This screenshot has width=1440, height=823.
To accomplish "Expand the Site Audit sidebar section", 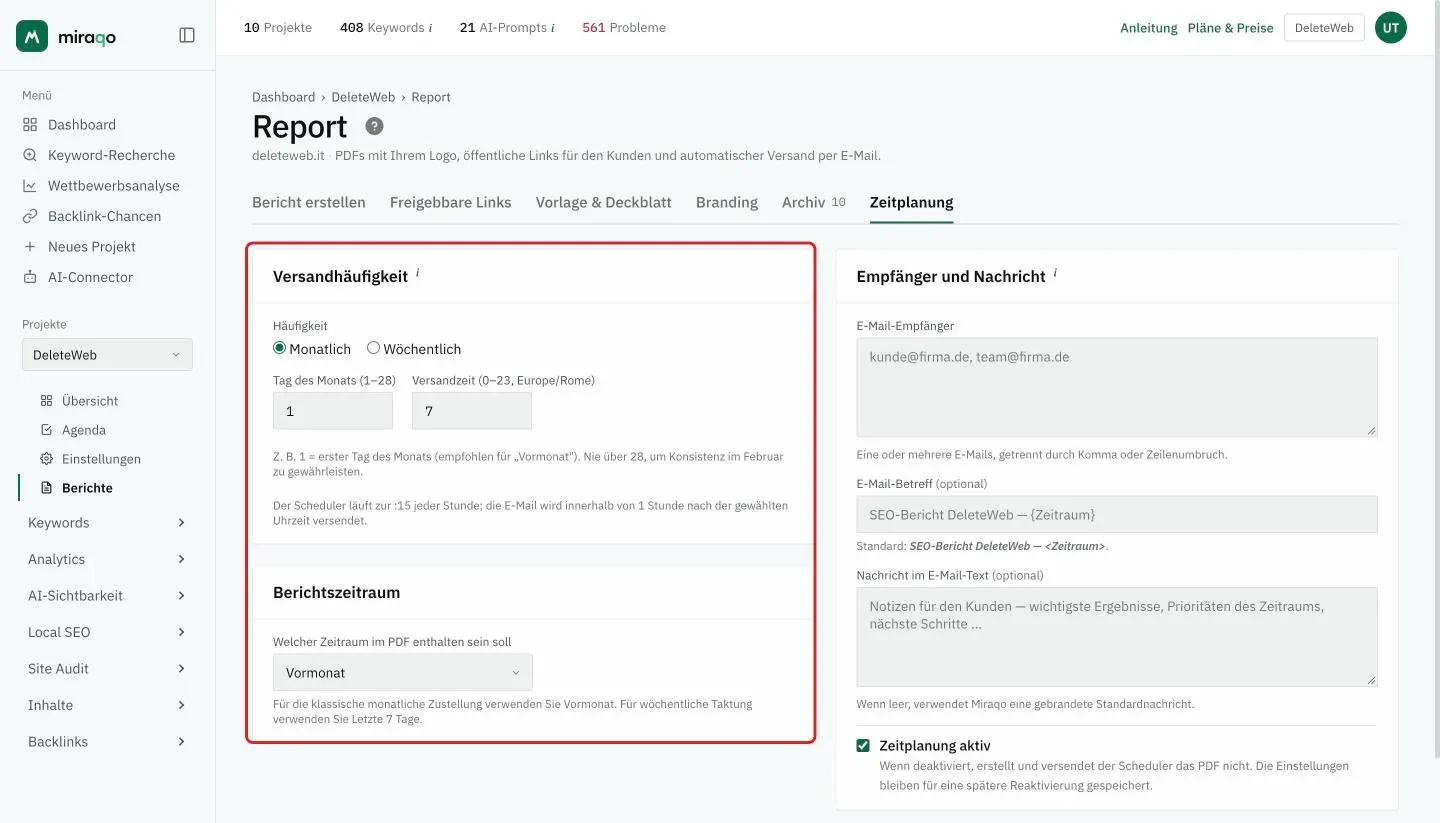I will 107,669.
